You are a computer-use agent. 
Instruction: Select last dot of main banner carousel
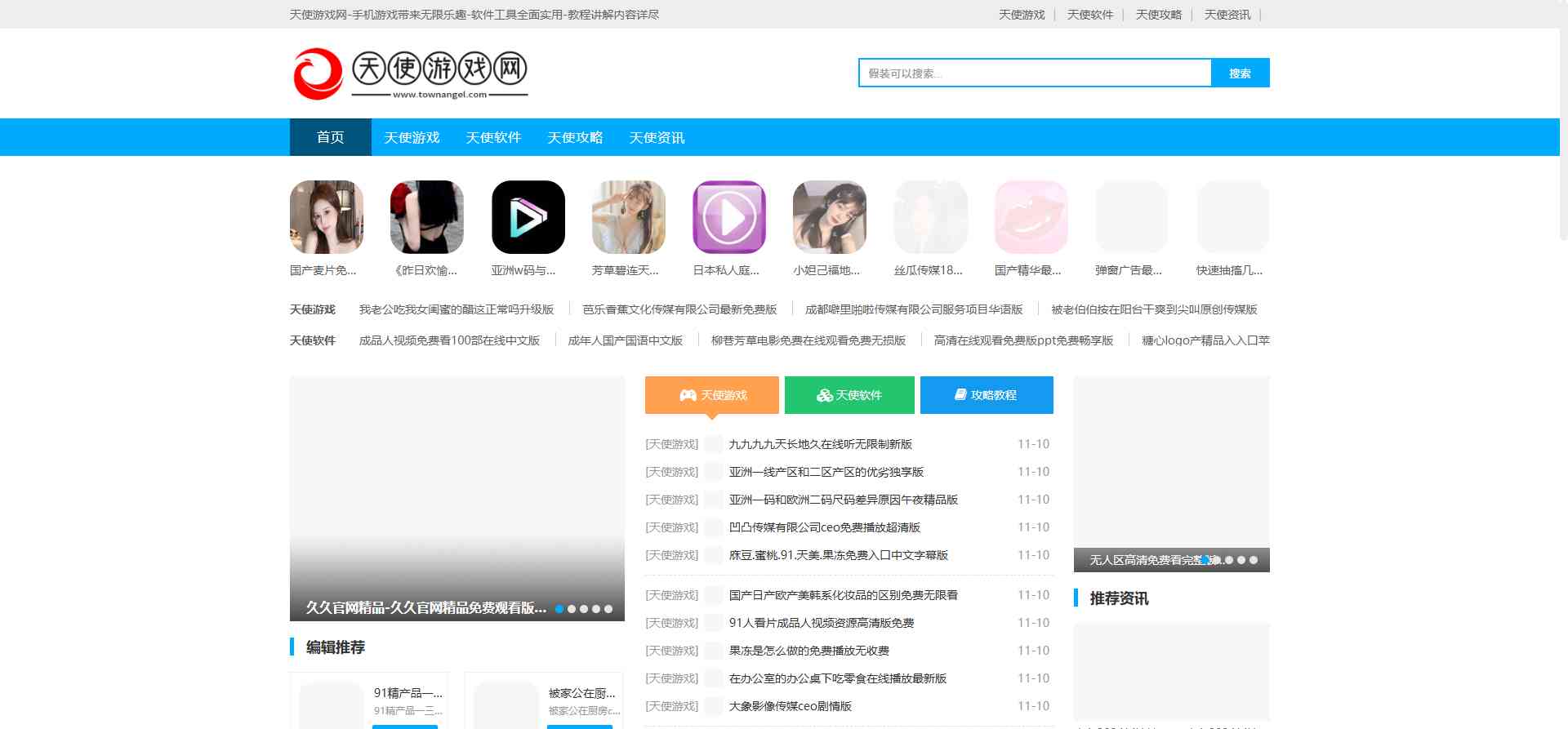pos(608,609)
